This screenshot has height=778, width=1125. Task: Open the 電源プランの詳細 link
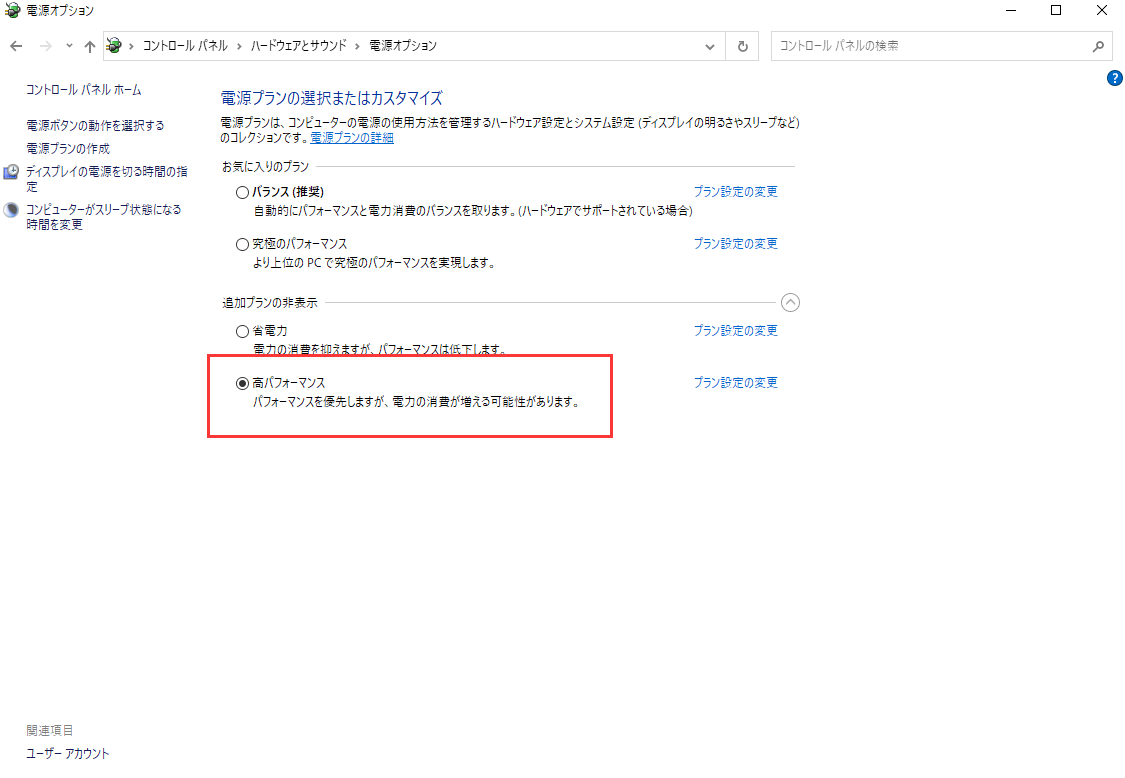(352, 138)
